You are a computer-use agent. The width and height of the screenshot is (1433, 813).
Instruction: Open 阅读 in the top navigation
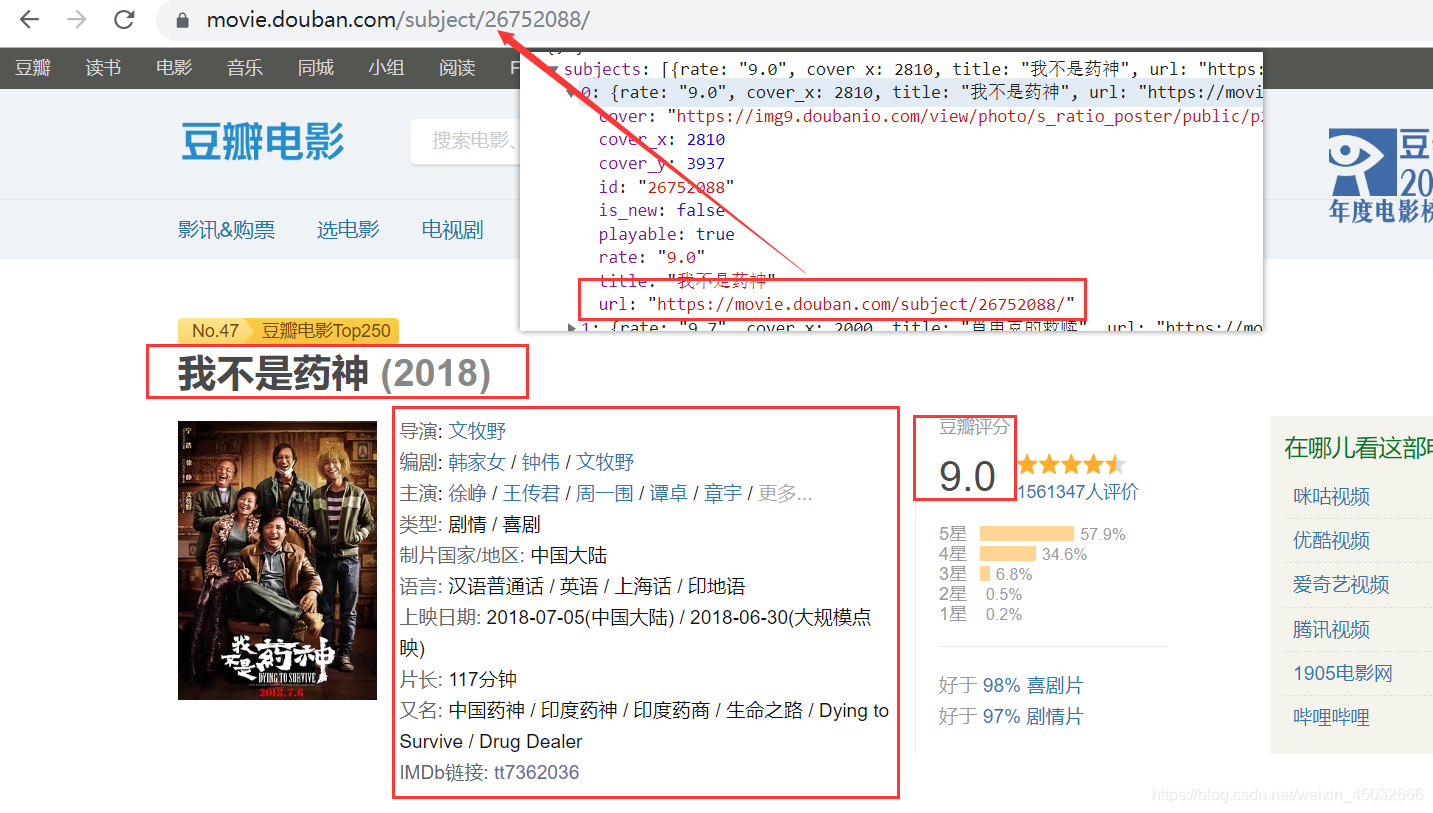coord(457,68)
